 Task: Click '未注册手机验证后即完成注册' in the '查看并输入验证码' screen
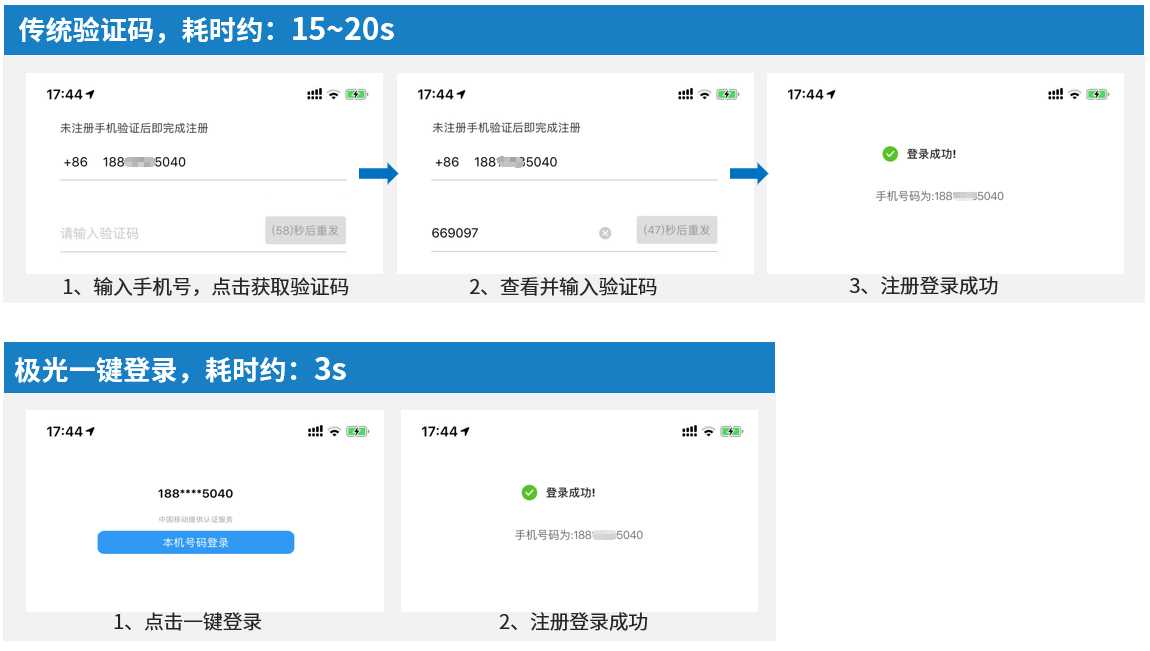click(506, 128)
